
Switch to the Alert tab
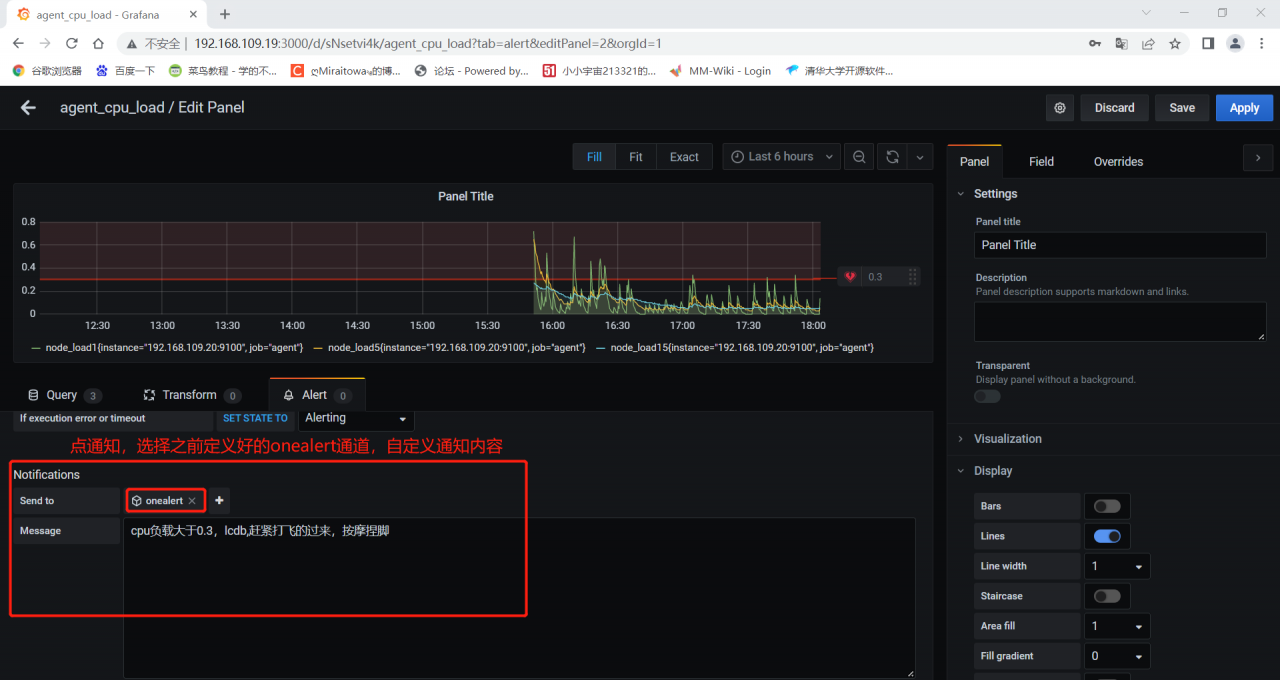click(x=317, y=395)
